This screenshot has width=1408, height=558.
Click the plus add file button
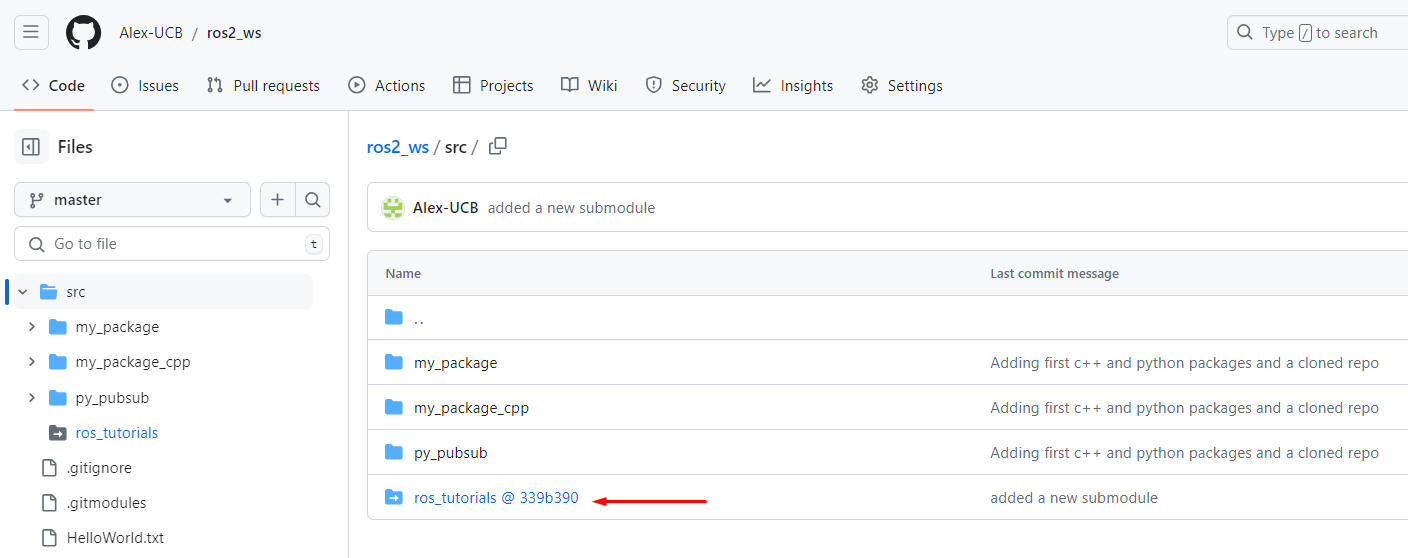[x=277, y=200]
